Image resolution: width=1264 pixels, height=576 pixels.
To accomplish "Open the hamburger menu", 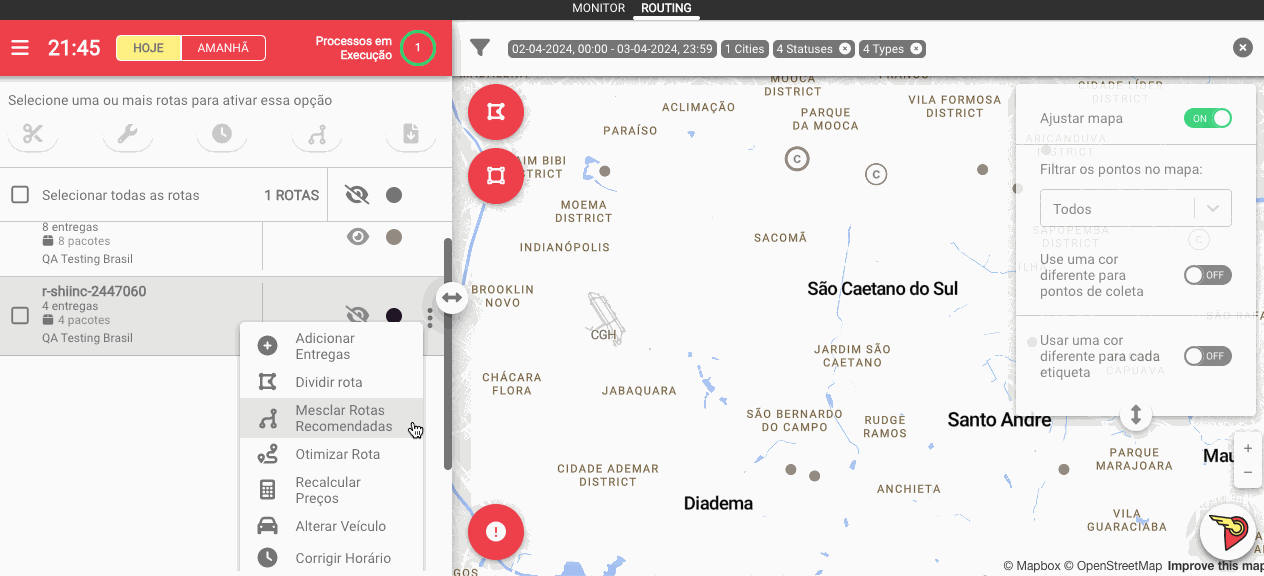I will [20, 48].
